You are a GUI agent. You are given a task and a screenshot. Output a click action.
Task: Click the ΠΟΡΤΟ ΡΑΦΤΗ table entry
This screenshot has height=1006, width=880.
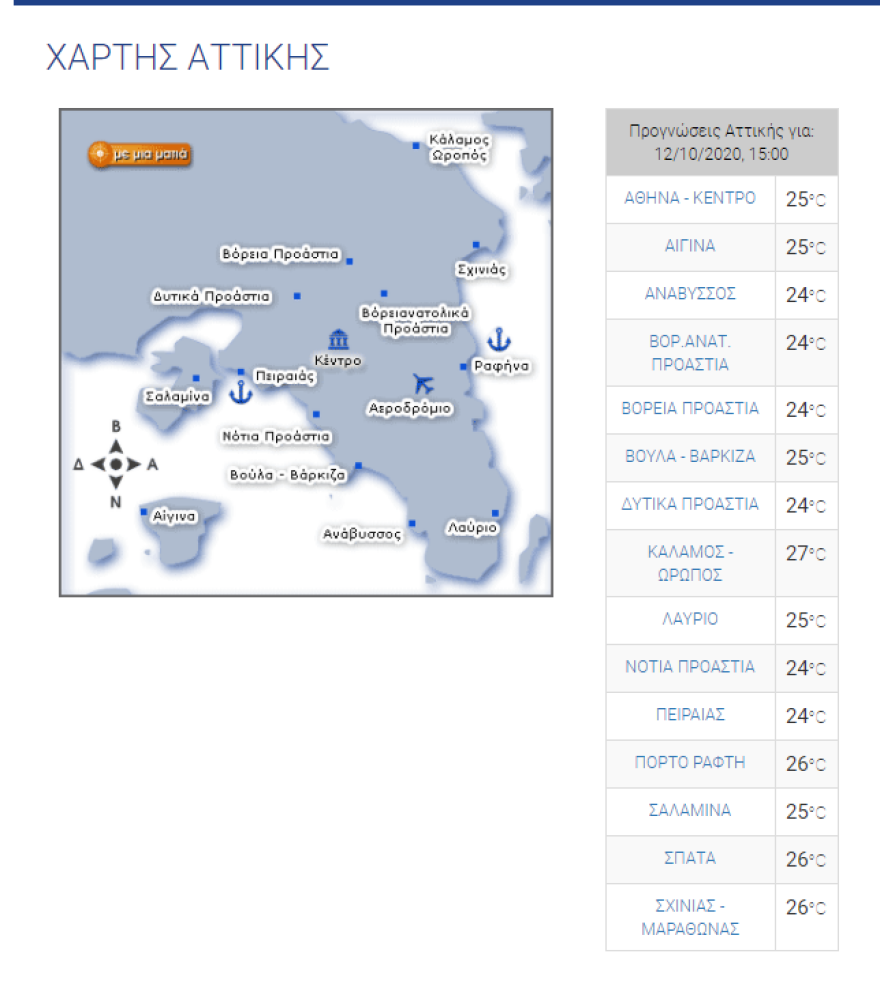[690, 763]
